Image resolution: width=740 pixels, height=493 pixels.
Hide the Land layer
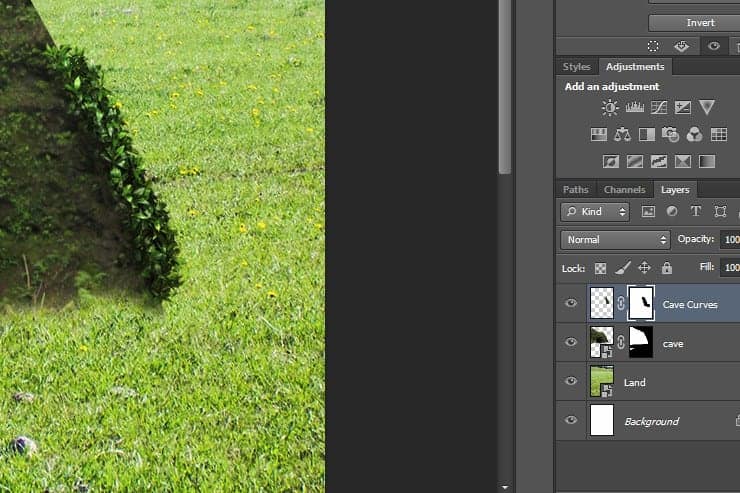coord(571,381)
